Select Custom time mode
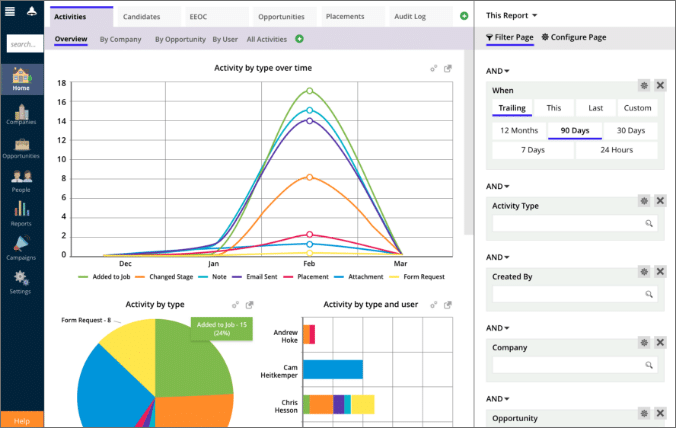 [637, 108]
